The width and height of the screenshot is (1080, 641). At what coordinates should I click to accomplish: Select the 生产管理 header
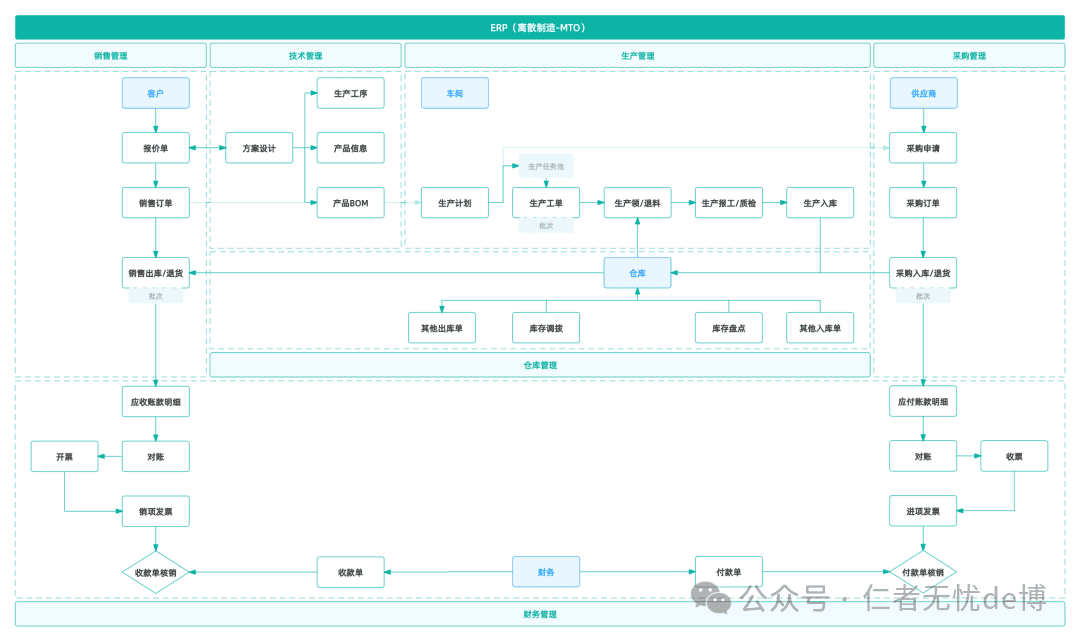pyautogui.click(x=638, y=56)
